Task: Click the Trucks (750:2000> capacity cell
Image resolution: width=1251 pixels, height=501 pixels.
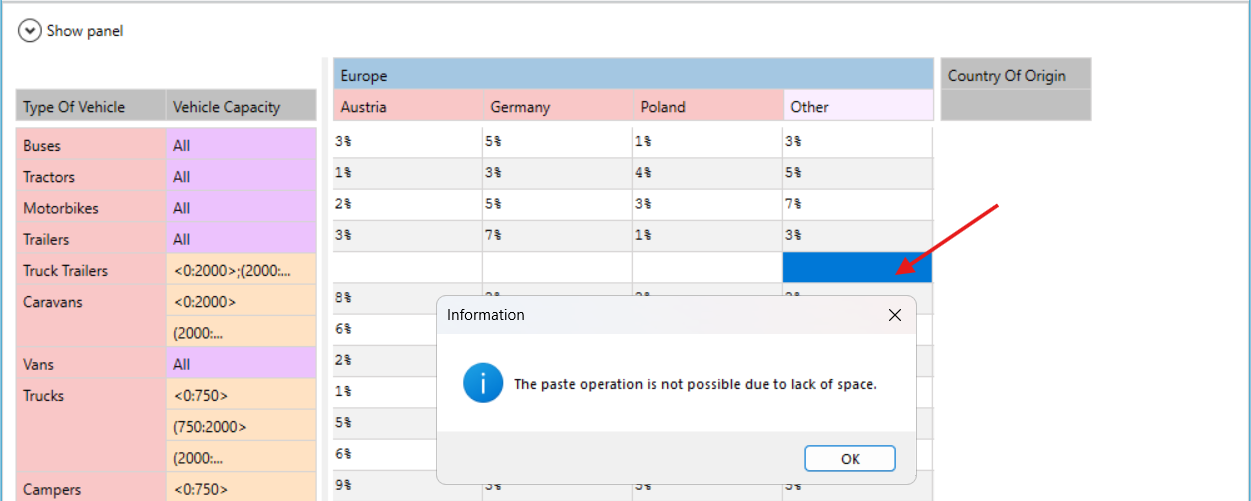Action: 241,426
